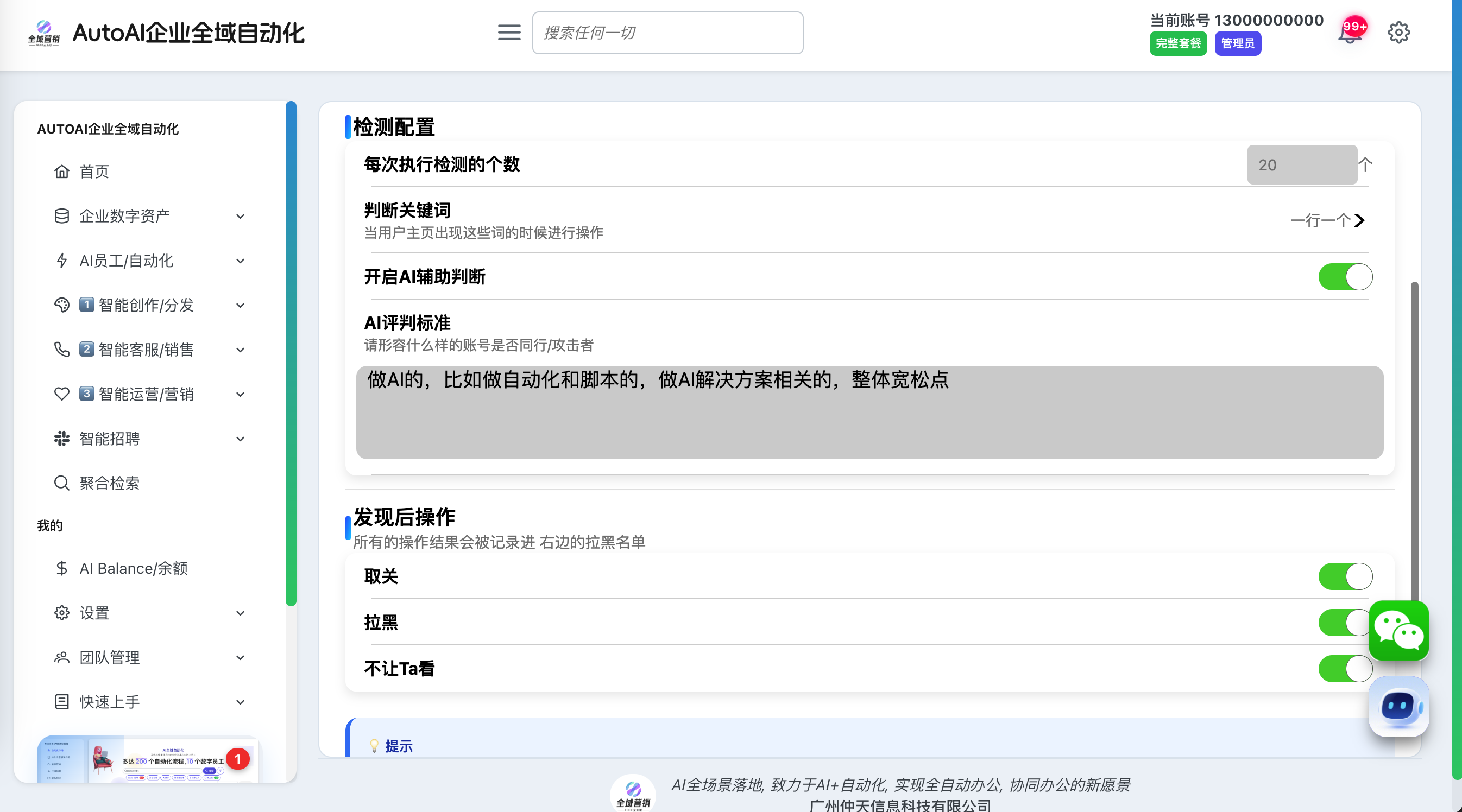Toggle the 不让Ta看 switch
The image size is (1462, 812).
coord(1345,669)
